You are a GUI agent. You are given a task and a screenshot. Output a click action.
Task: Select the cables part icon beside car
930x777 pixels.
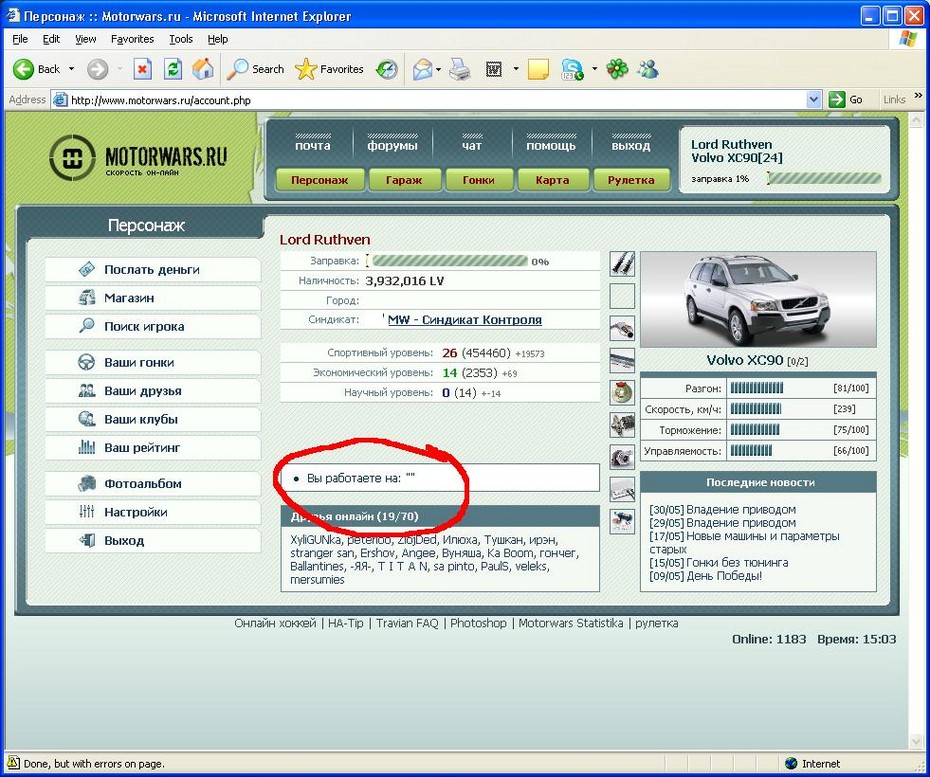tap(622, 264)
